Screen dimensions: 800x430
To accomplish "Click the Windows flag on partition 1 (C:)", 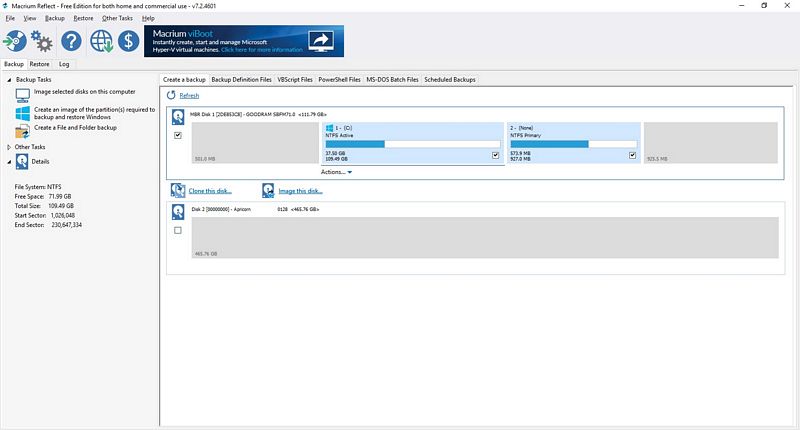I will coord(330,128).
